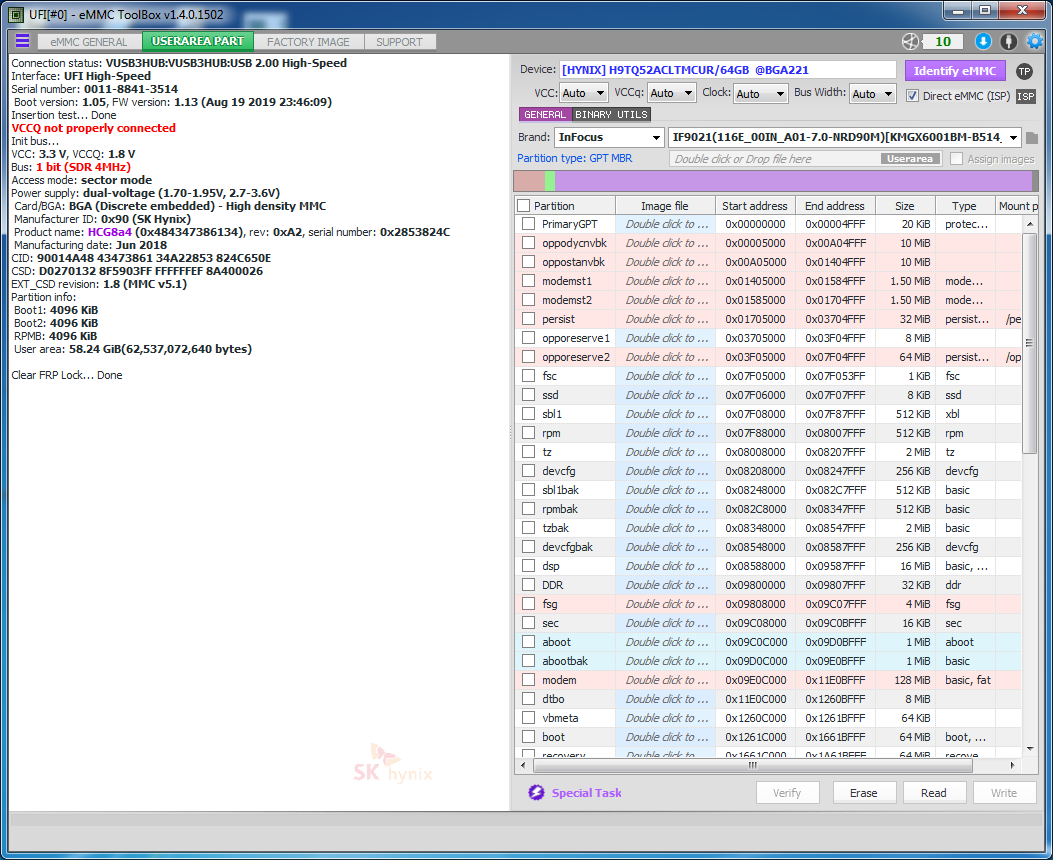Open the IF9021 model dropdown

845,137
